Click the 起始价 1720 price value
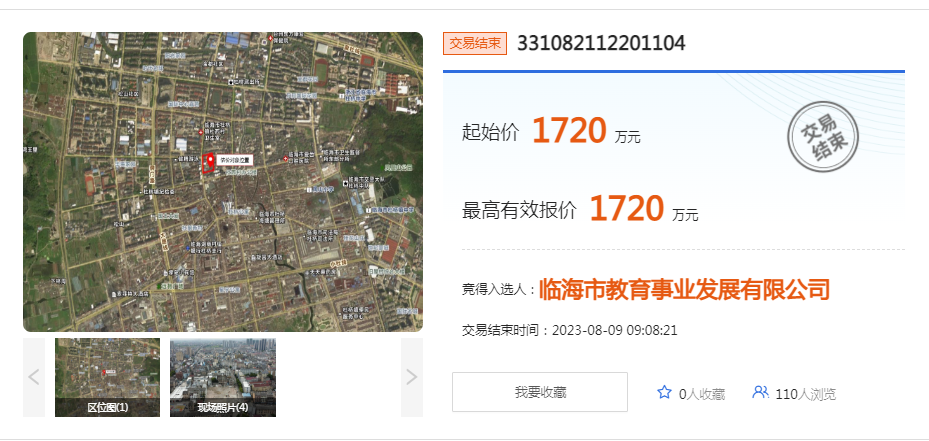Viewport: 929px width, 441px height. click(569, 130)
